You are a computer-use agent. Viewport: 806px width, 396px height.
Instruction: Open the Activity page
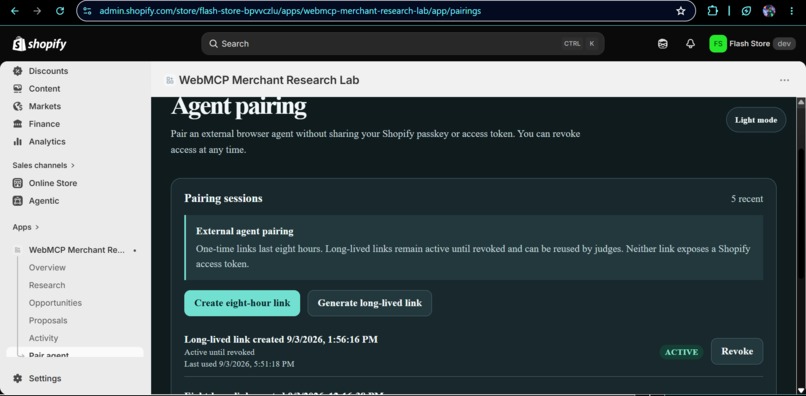[43, 338]
